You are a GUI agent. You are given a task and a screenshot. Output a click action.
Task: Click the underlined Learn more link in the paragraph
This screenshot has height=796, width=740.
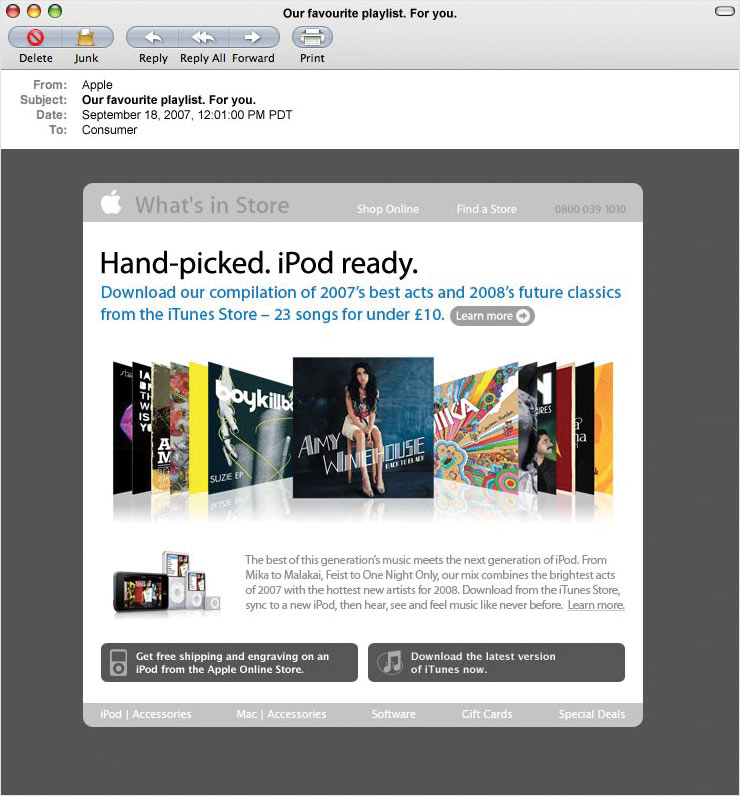tap(596, 605)
